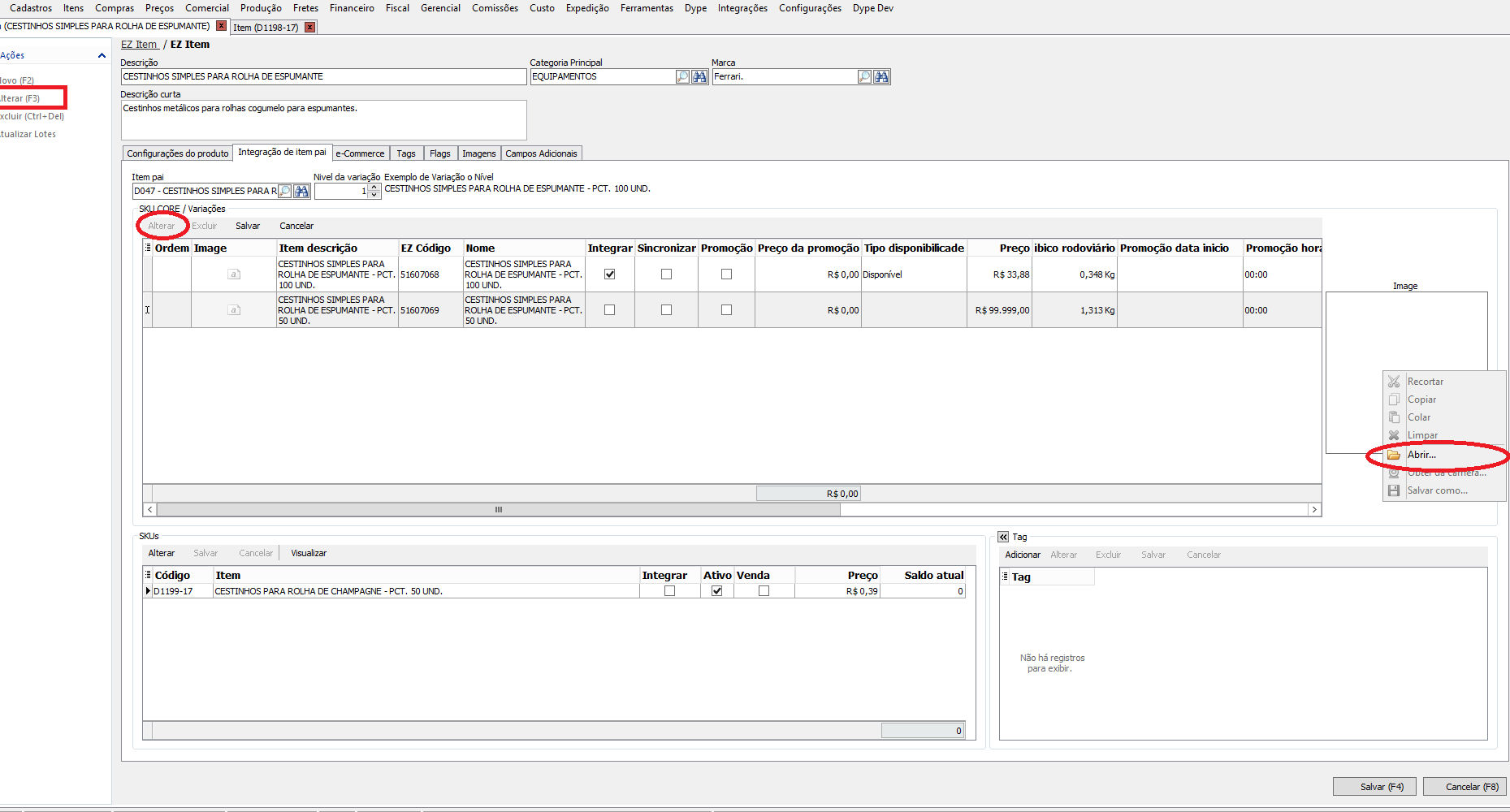
Task: Decrease the Nível da variação value
Action: coord(374,195)
